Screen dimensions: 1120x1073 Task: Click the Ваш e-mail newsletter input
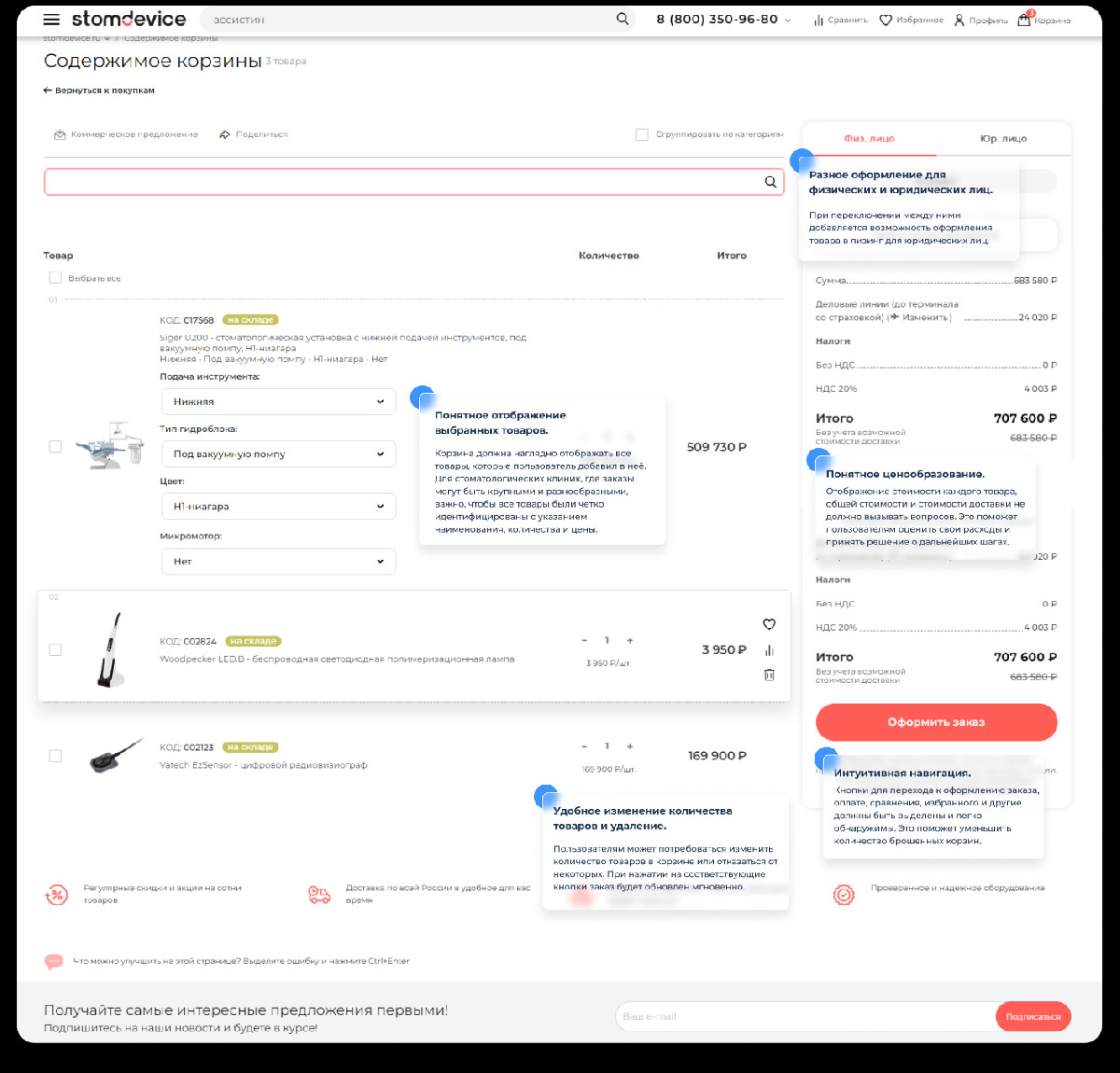click(805, 1016)
